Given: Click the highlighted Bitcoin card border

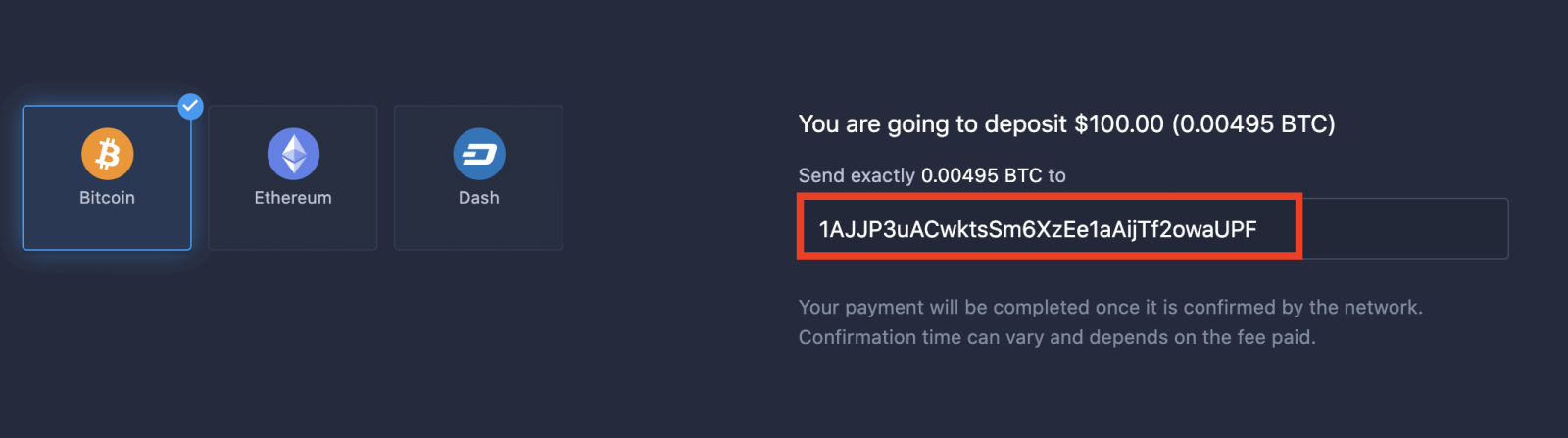Looking at the screenshot, I should click(24, 178).
